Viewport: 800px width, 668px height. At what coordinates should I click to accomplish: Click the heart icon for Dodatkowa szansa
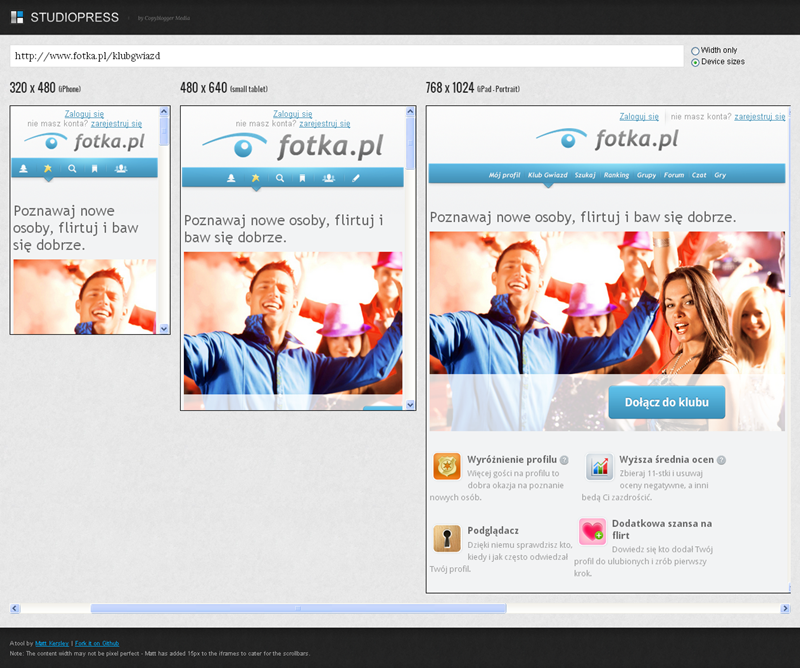click(593, 531)
